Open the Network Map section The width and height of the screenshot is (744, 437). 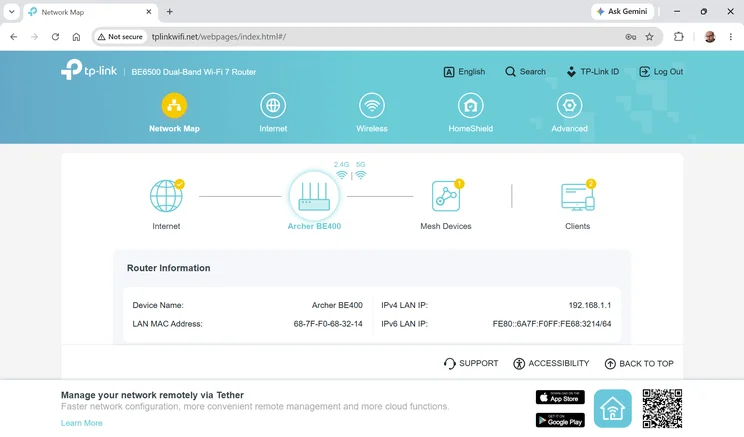coord(174,113)
